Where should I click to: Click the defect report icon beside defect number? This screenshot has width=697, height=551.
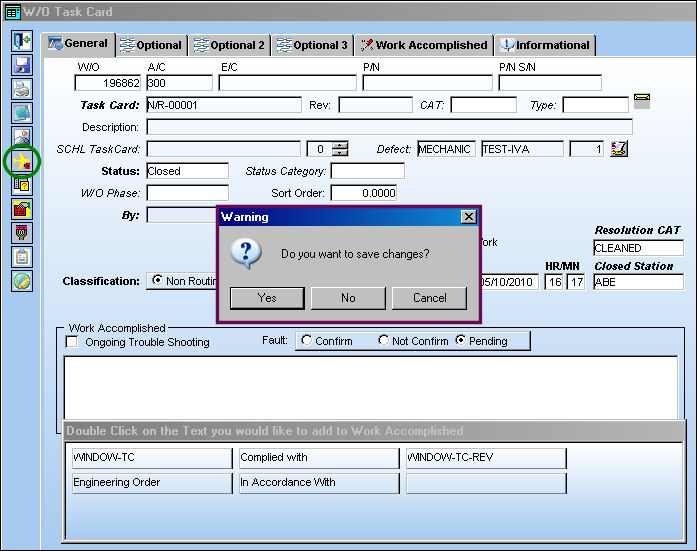[619, 148]
